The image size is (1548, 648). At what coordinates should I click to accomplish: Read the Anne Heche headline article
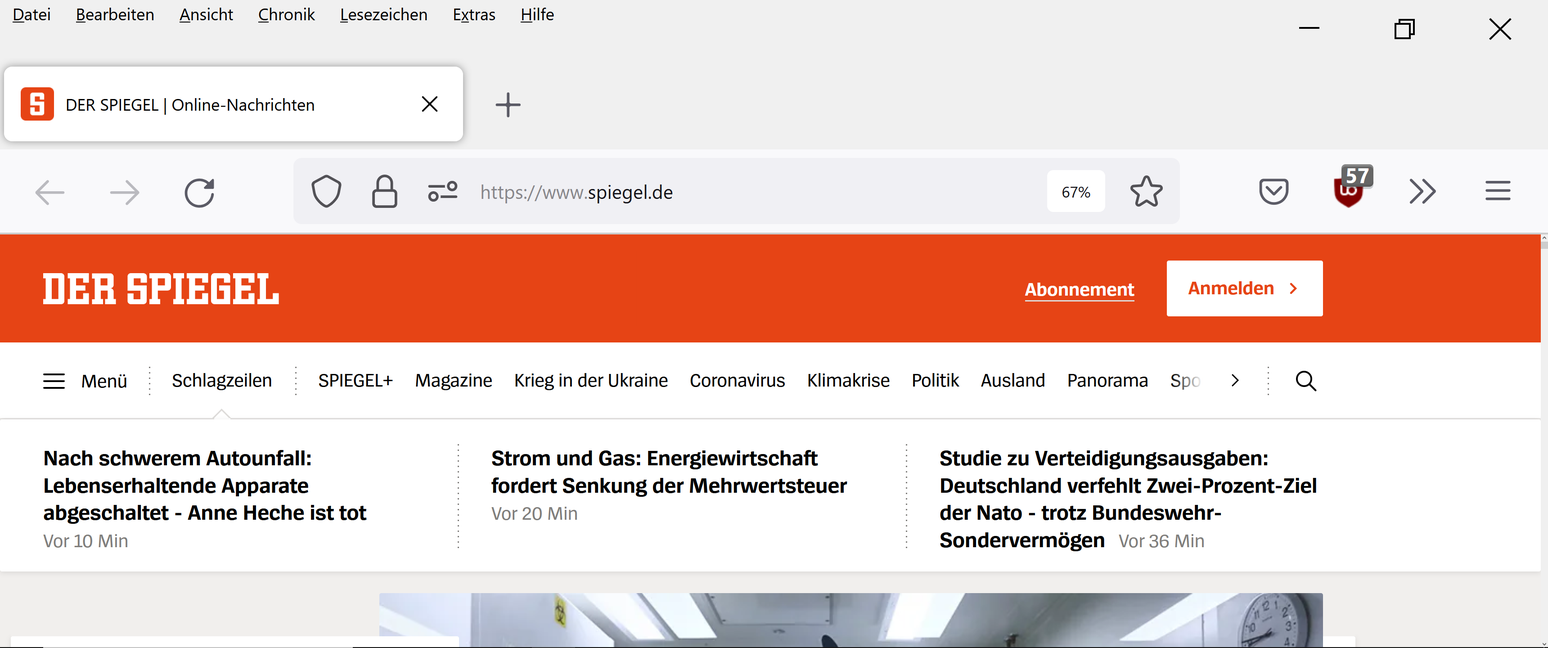tap(205, 486)
